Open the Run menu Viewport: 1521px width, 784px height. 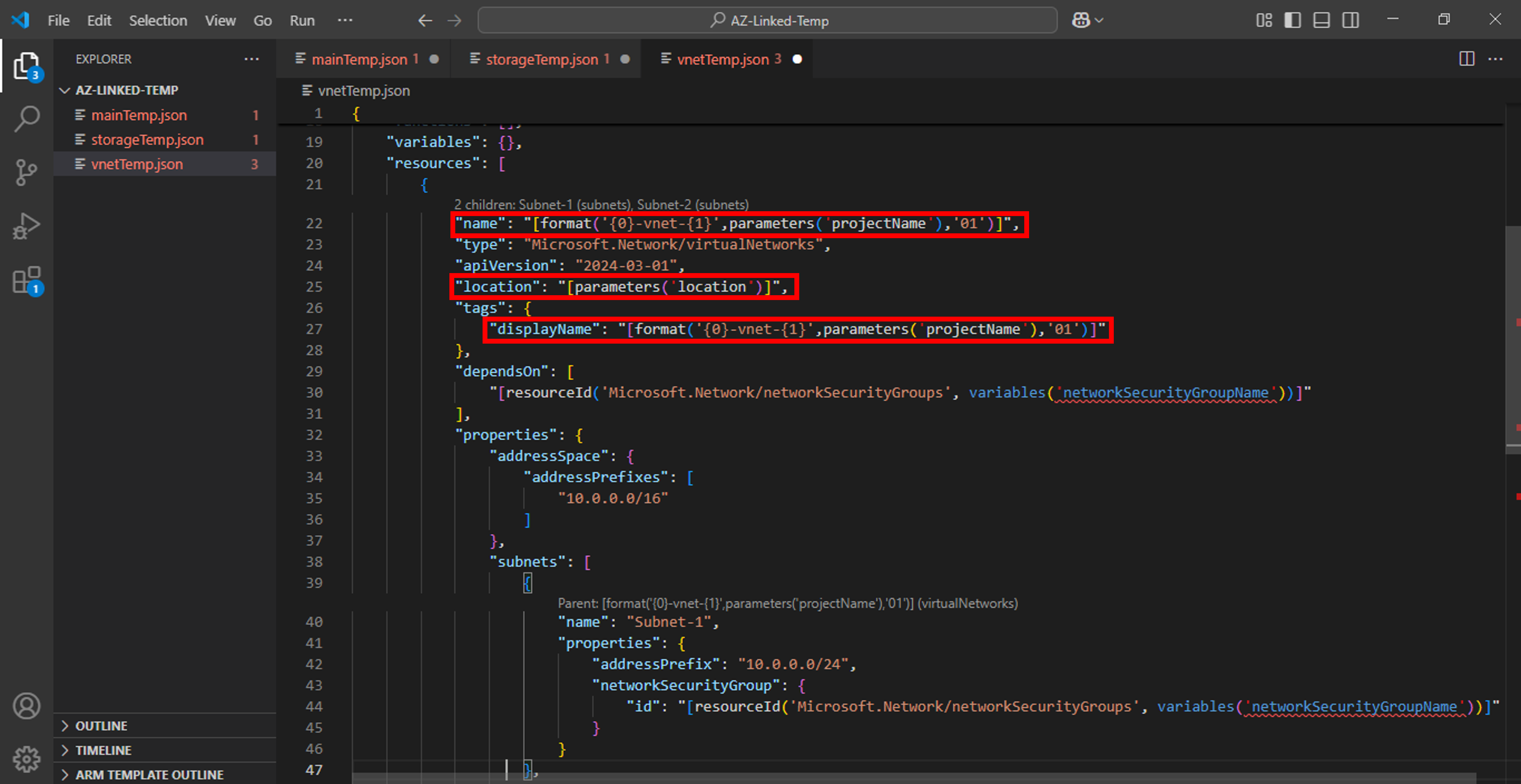click(302, 19)
